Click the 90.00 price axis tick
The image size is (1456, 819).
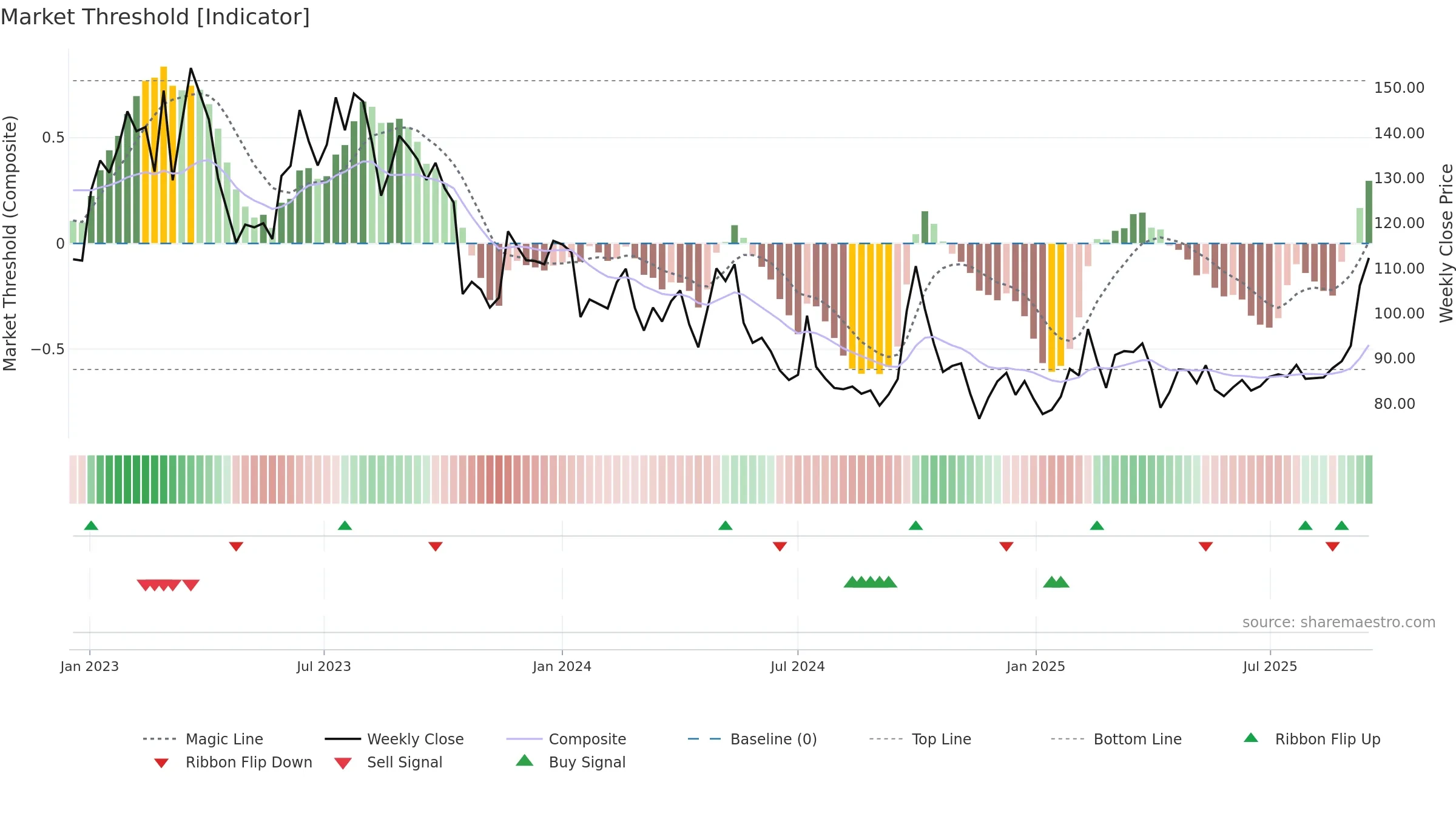click(1395, 359)
